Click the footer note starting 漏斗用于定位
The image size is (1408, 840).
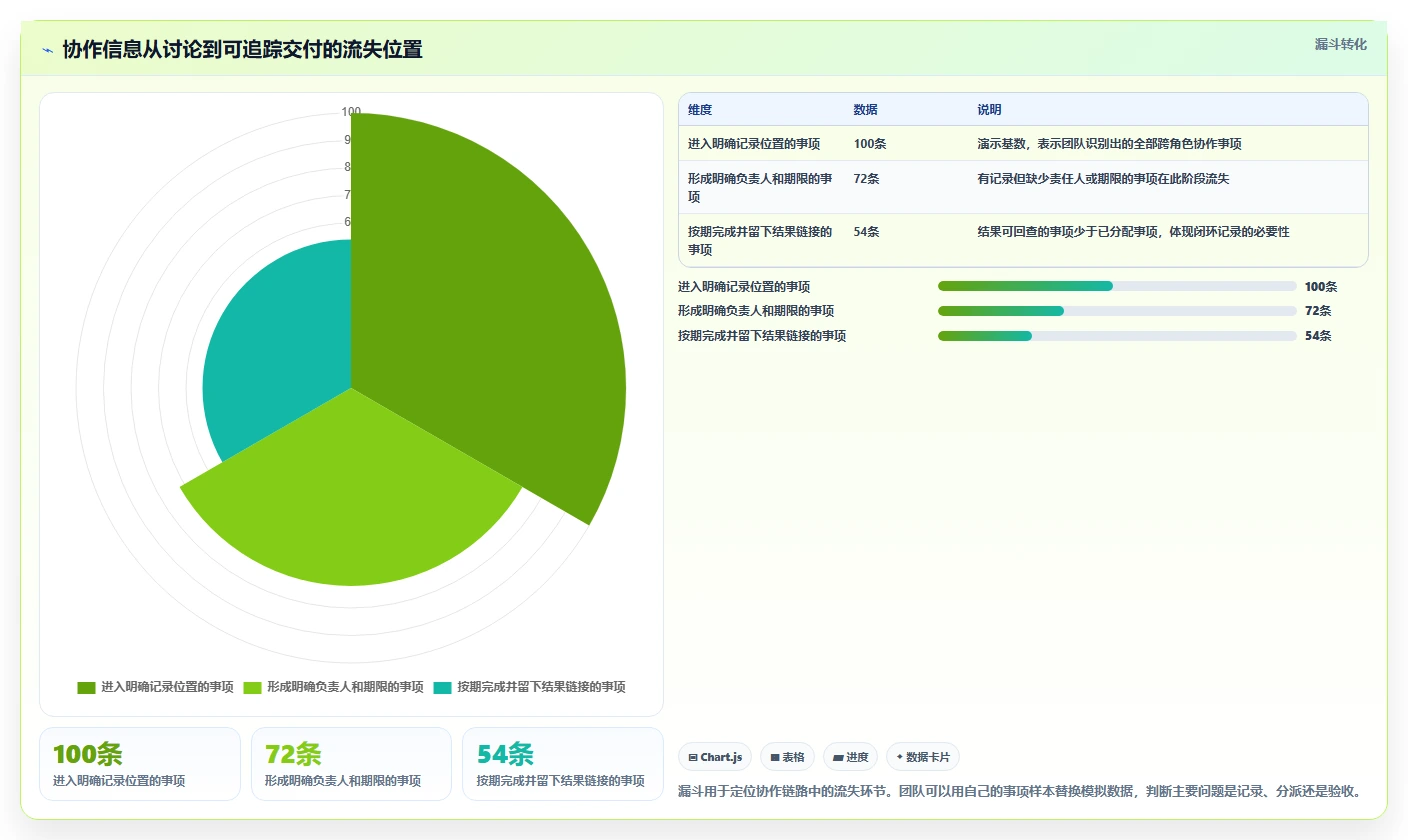pos(1020,792)
